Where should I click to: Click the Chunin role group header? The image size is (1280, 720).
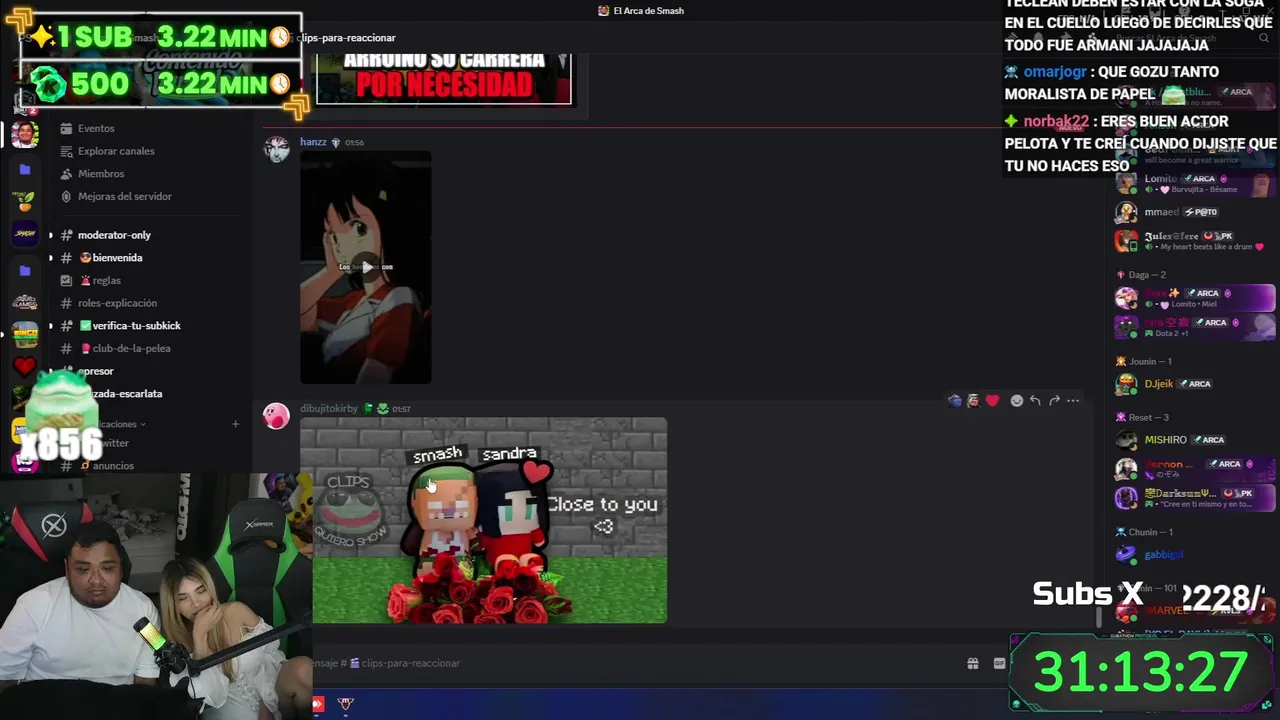coord(1150,532)
